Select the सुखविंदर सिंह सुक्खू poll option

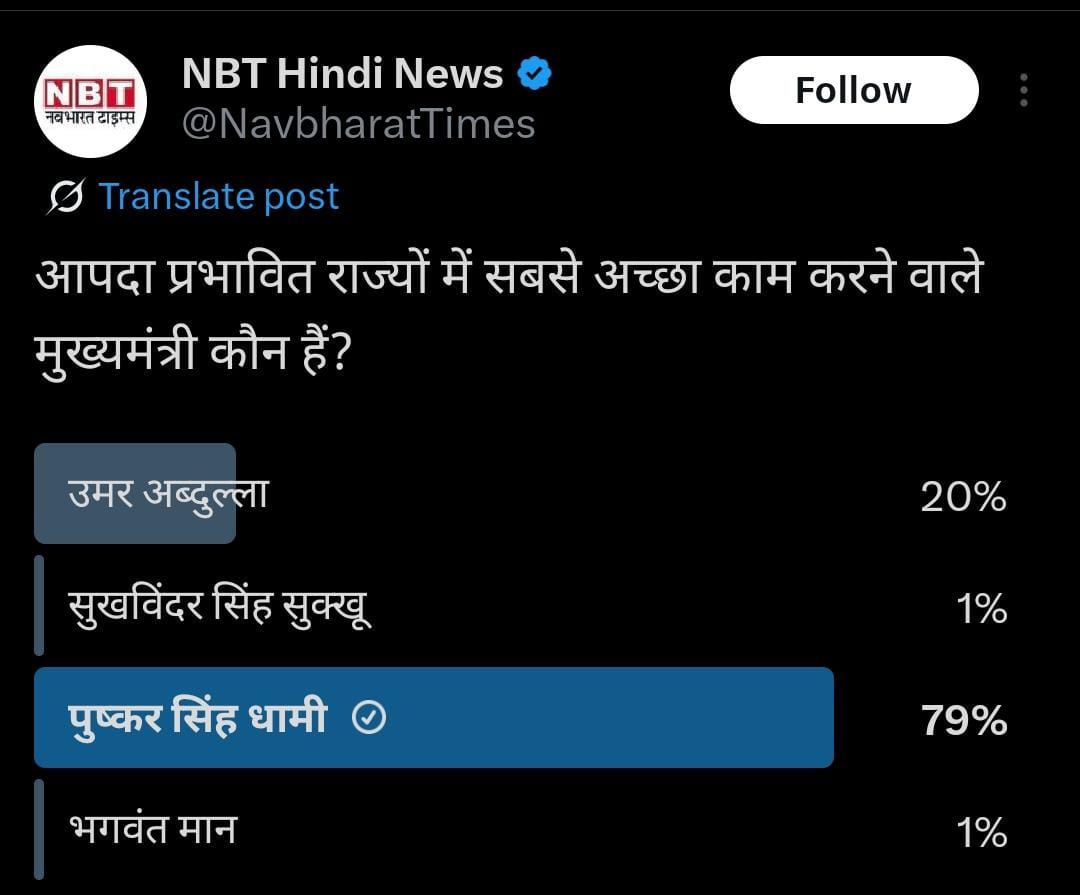pyautogui.click(x=220, y=607)
